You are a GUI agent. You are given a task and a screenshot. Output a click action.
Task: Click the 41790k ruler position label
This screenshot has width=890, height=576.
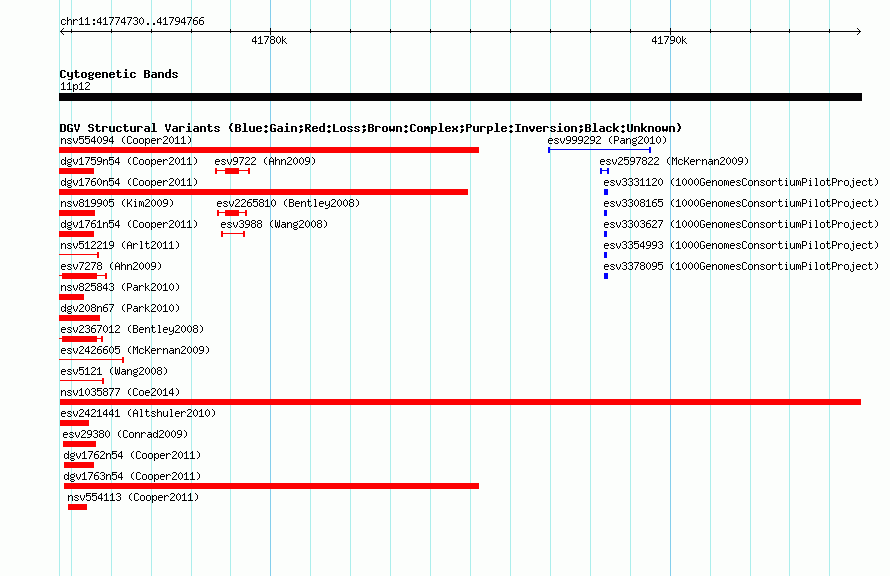669,40
